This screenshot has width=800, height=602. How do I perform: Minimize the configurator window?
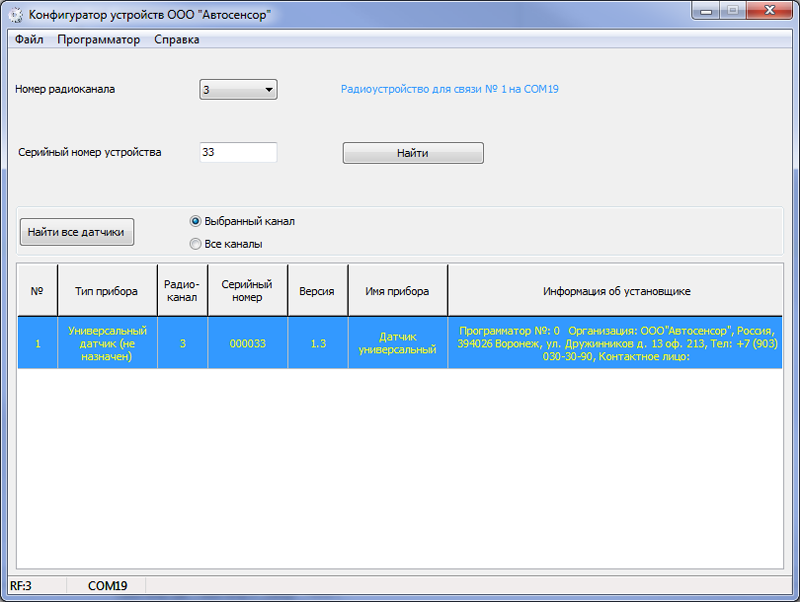coord(706,11)
